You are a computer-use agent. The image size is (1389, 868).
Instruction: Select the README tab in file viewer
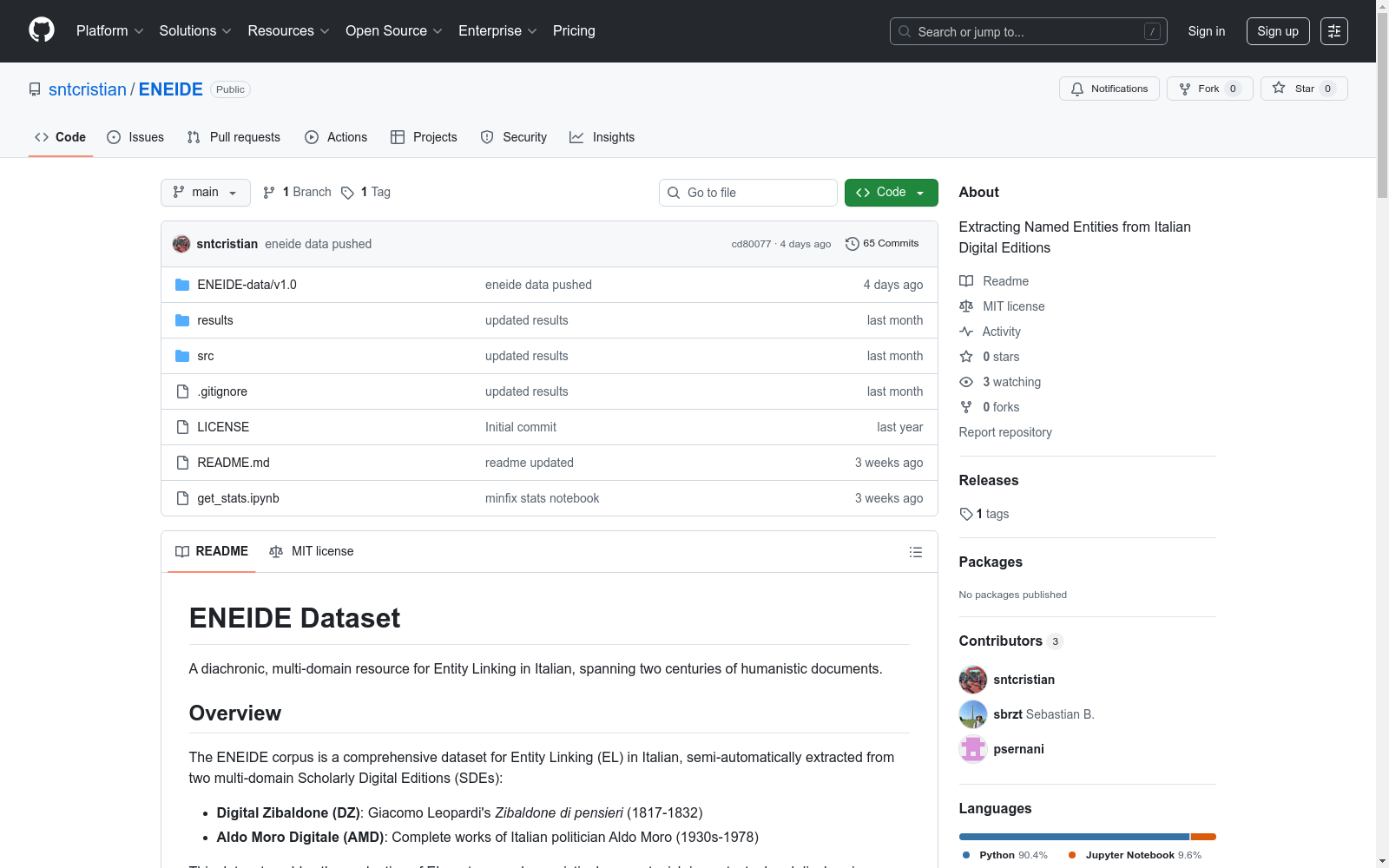point(212,552)
